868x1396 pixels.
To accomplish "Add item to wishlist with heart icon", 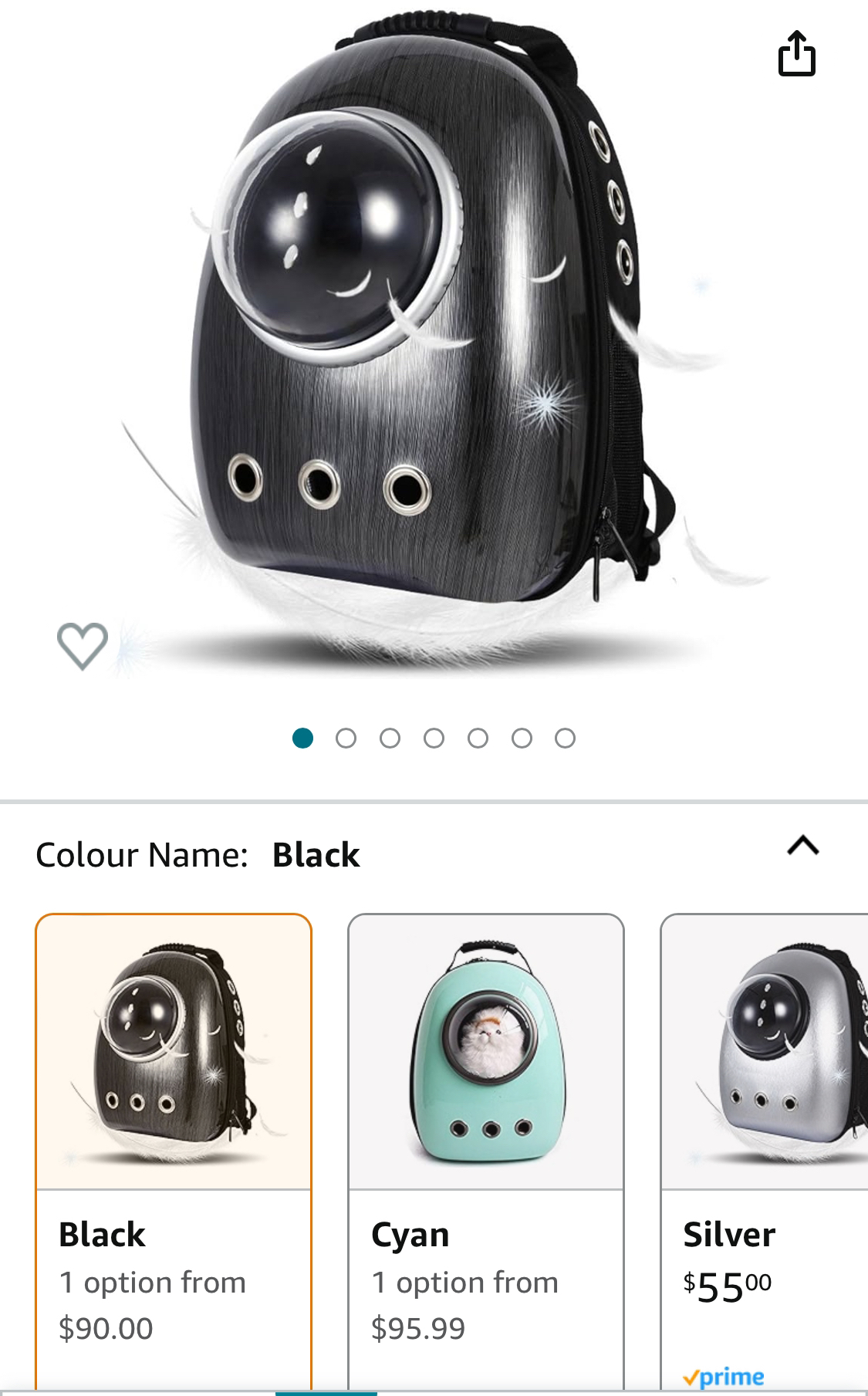I will (x=83, y=645).
